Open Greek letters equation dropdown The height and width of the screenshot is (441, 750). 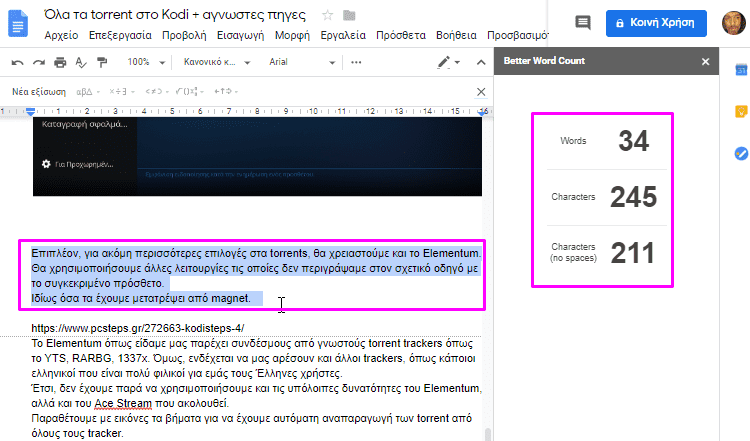coord(88,91)
